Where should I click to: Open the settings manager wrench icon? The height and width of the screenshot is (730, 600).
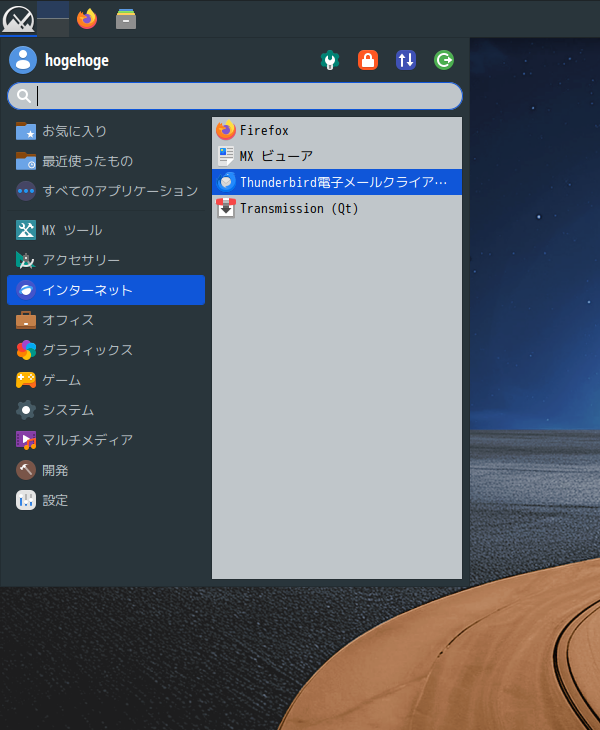pyautogui.click(x=330, y=60)
